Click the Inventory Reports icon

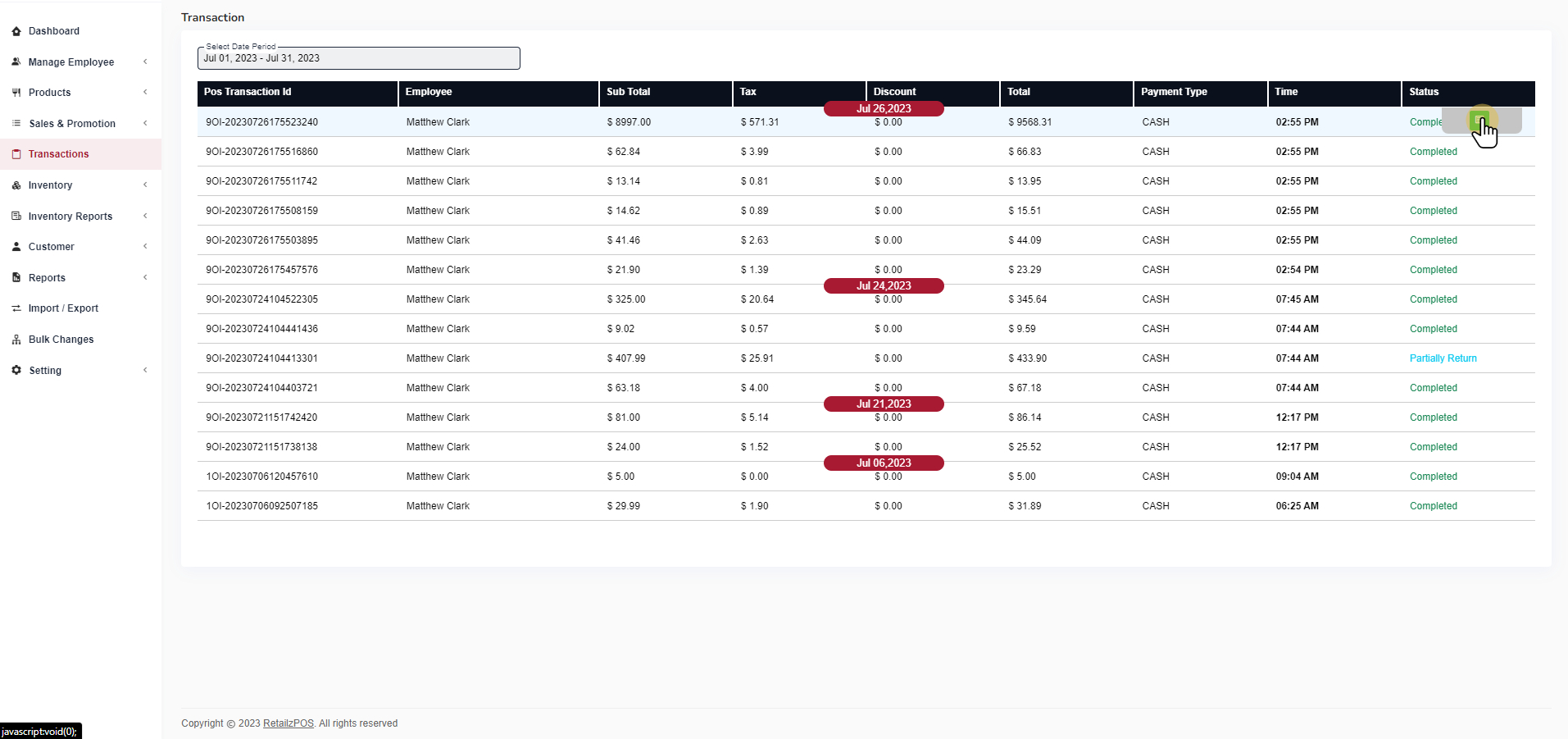[x=16, y=216]
